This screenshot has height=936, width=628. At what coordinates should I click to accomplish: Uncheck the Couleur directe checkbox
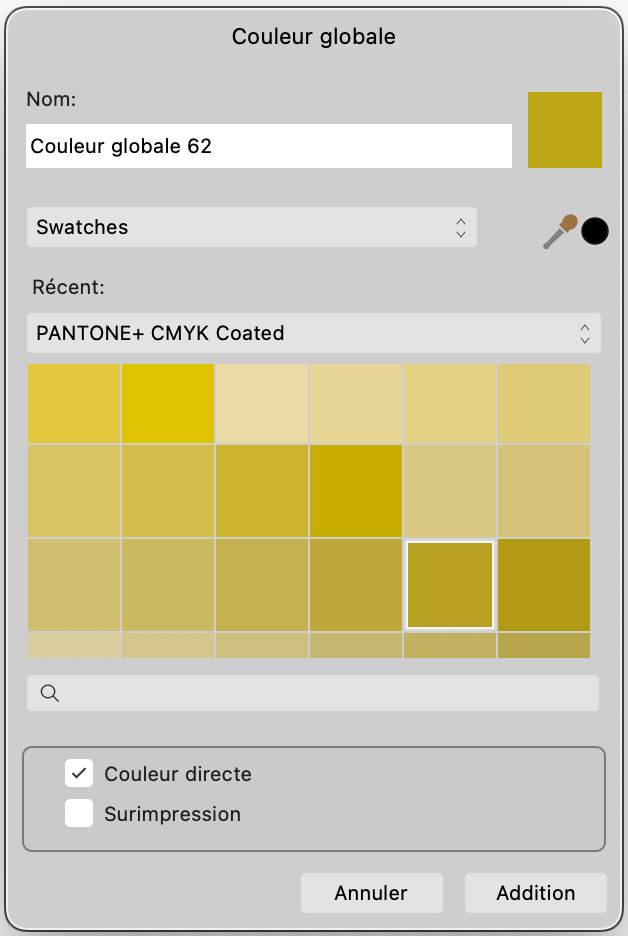[79, 774]
